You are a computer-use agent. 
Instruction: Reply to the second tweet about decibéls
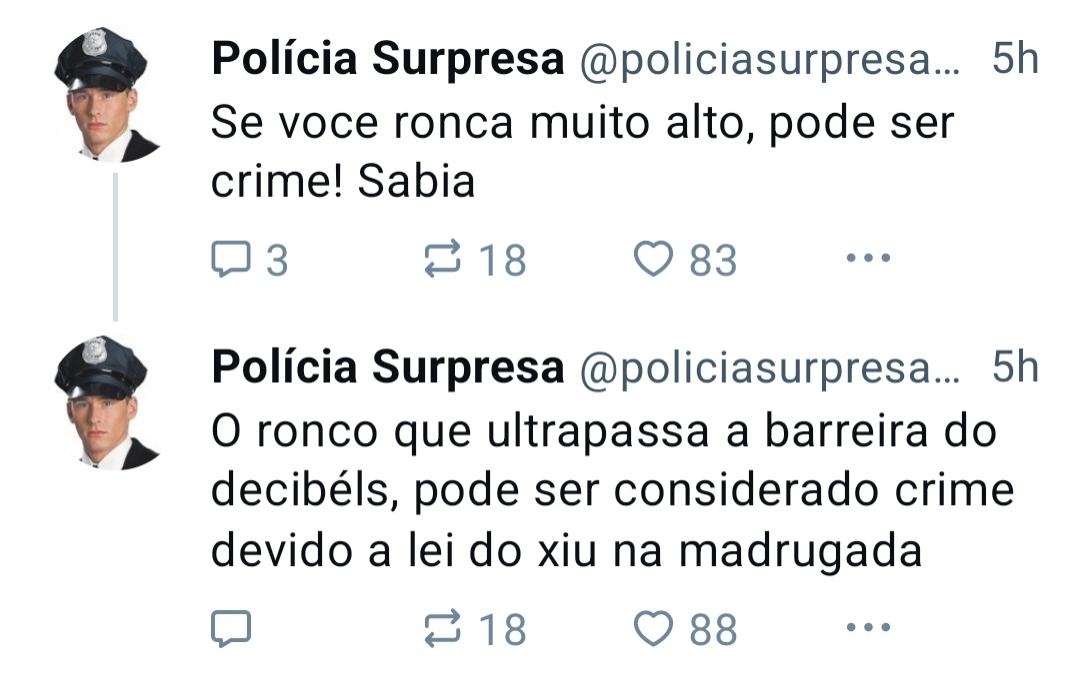(231, 629)
